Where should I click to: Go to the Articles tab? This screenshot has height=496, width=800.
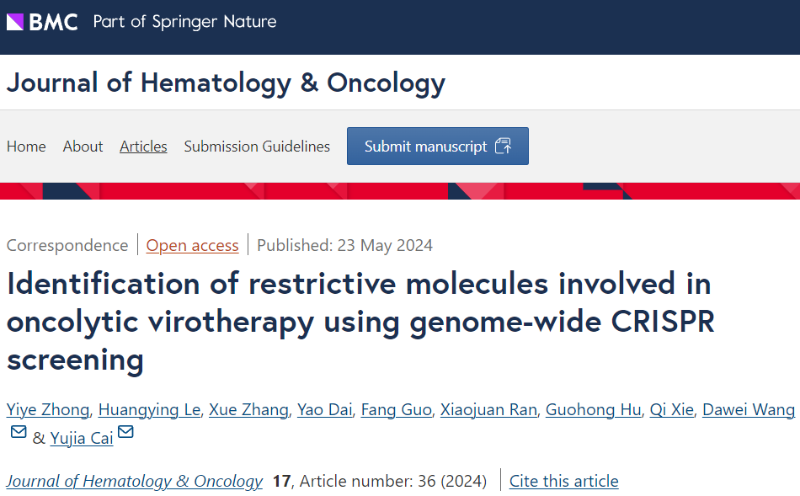(143, 146)
